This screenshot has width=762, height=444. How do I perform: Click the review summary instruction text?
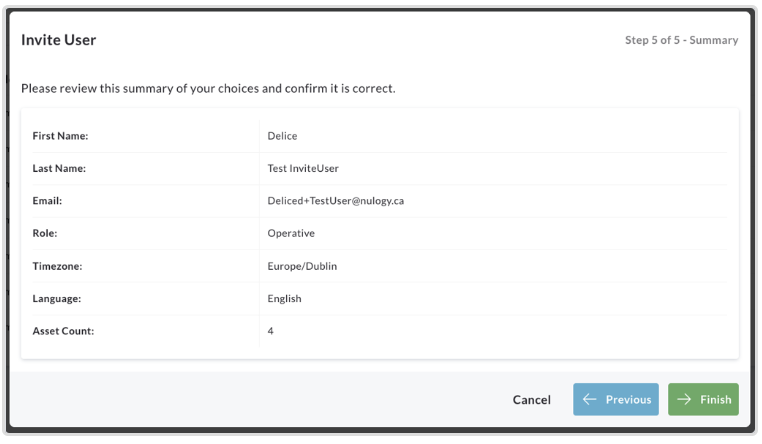click(208, 88)
